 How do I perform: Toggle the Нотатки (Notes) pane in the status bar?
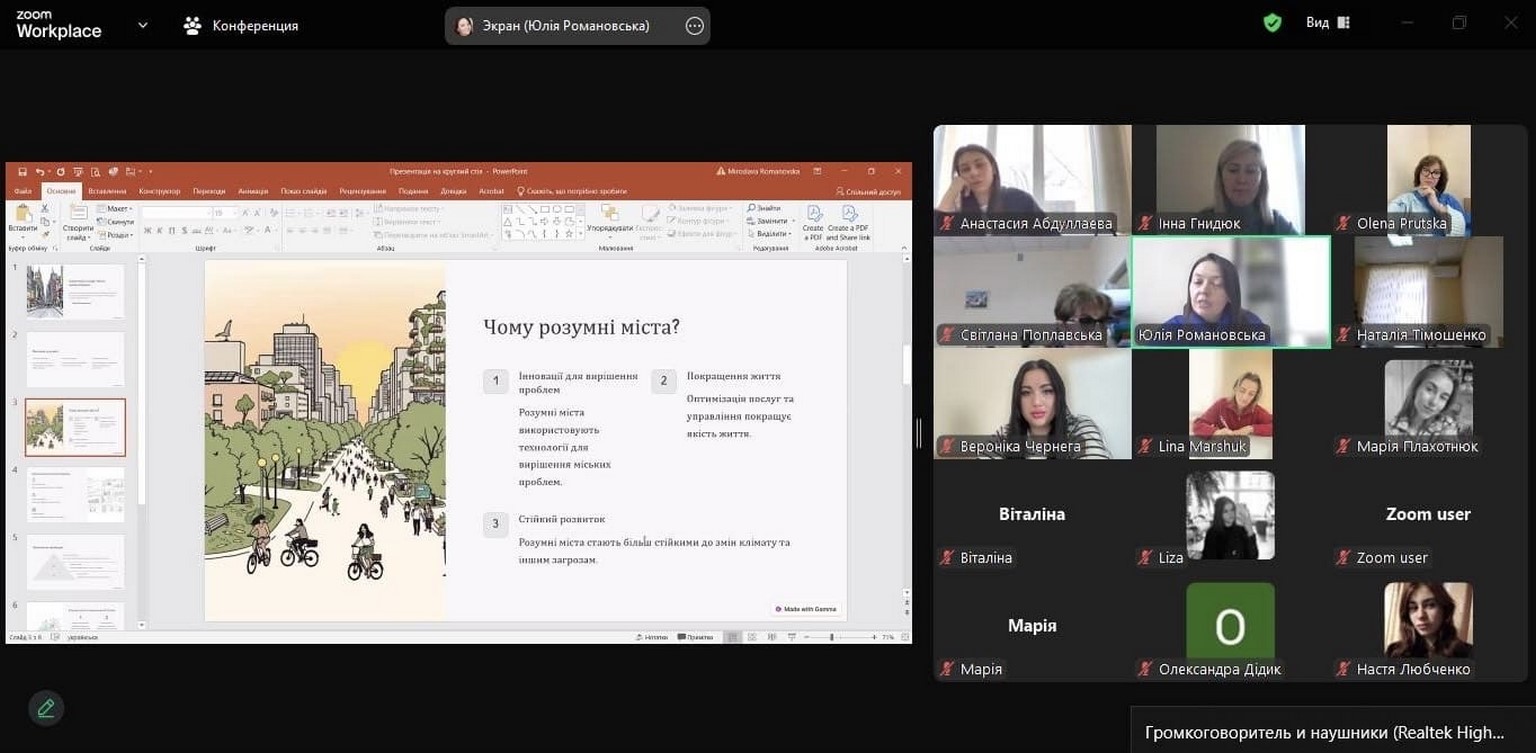tap(651, 637)
